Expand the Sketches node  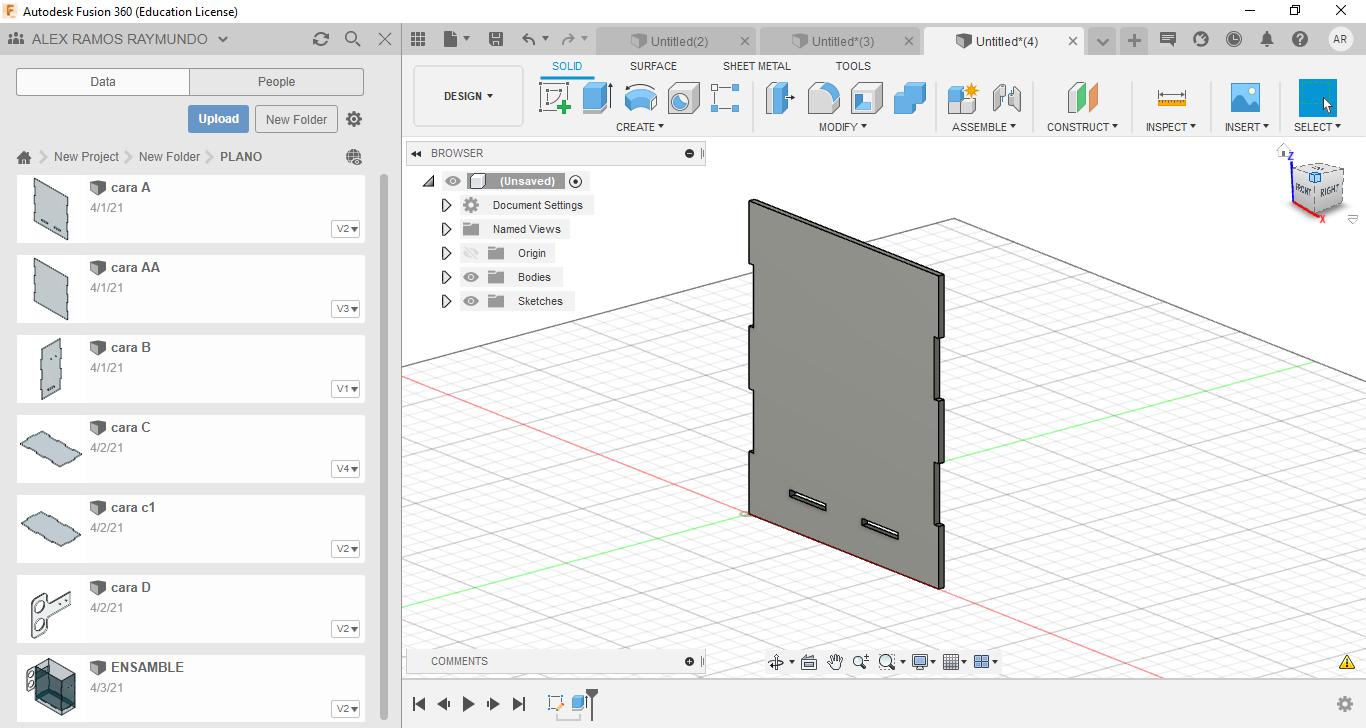tap(446, 301)
